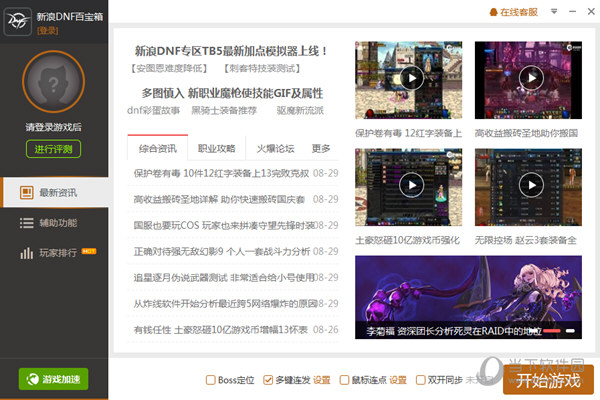Open the 在线客服 link
600x400 pixels.
pyautogui.click(x=518, y=12)
